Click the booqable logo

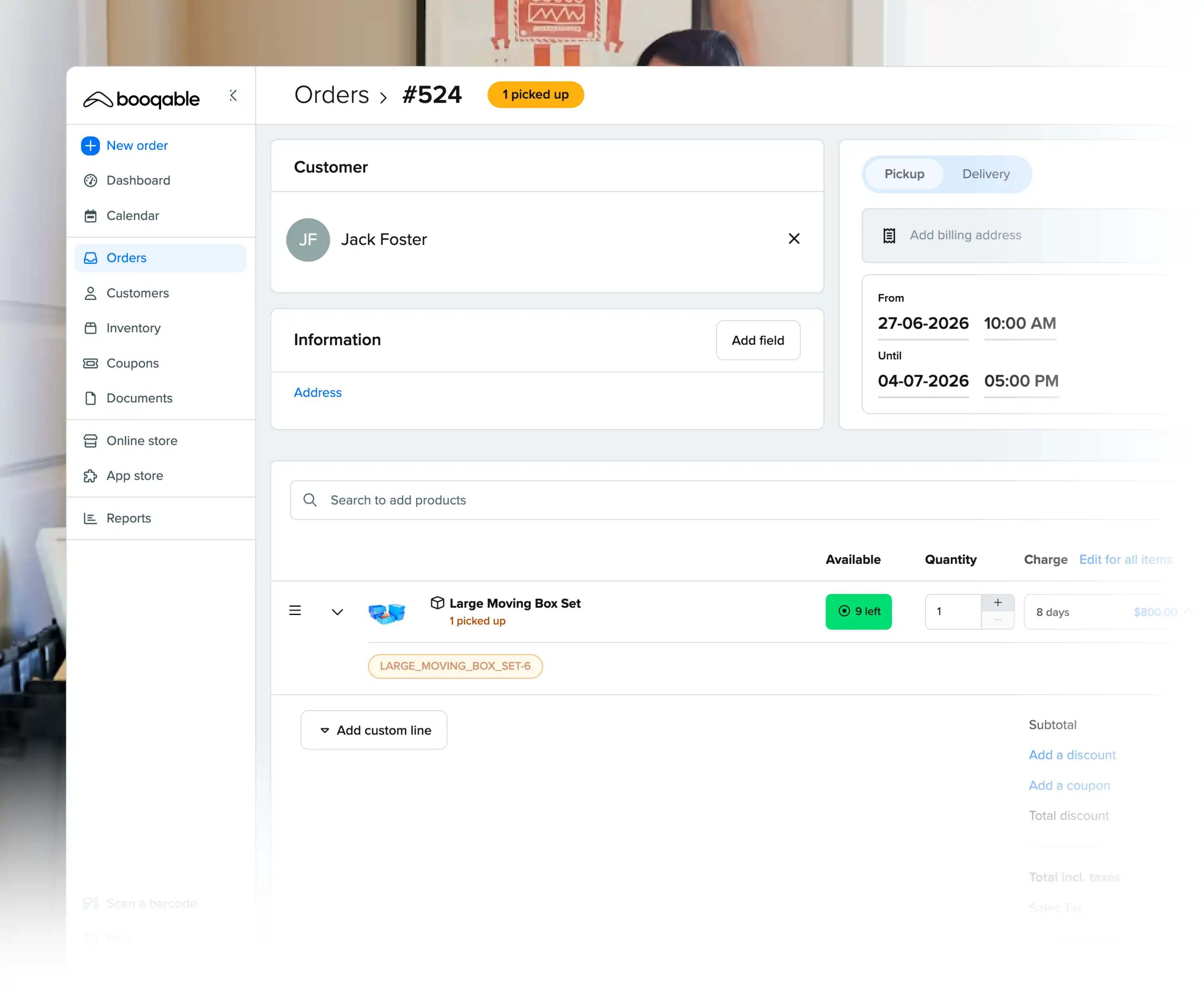coord(141,99)
